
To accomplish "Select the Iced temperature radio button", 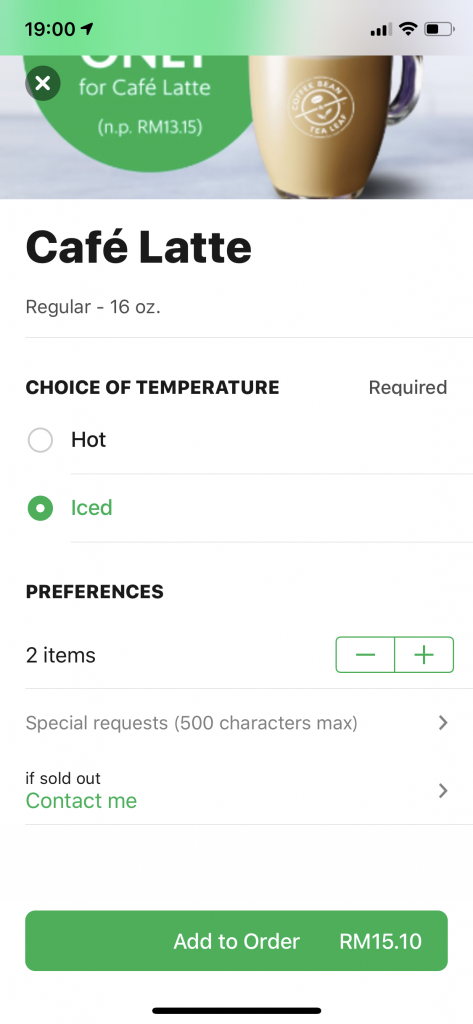I will click(x=40, y=508).
